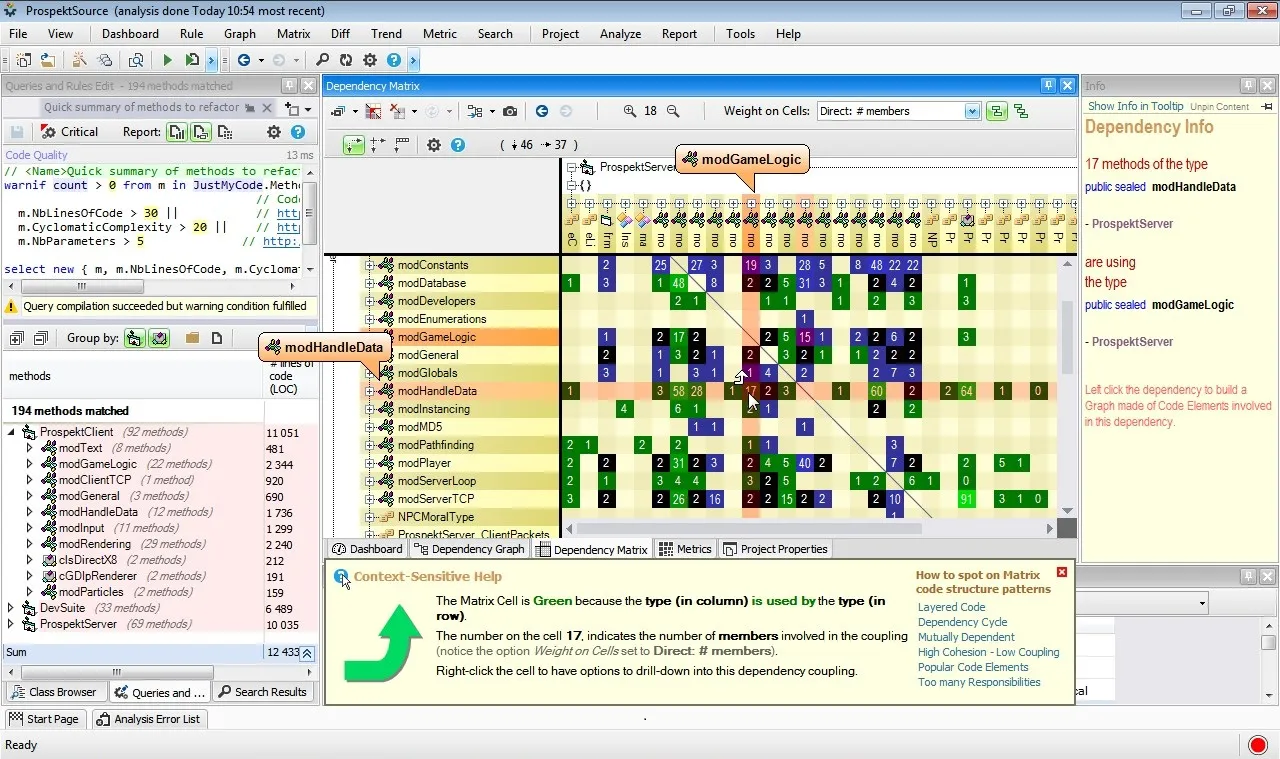1280x759 pixels.
Task: Click the folder icon next to Group by
Action: click(x=192, y=338)
